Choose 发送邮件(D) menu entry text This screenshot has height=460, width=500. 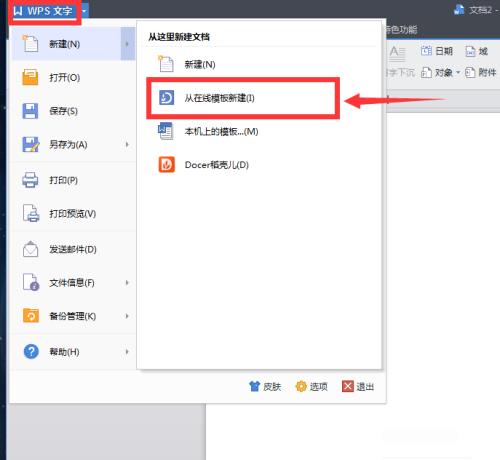[x=73, y=249]
